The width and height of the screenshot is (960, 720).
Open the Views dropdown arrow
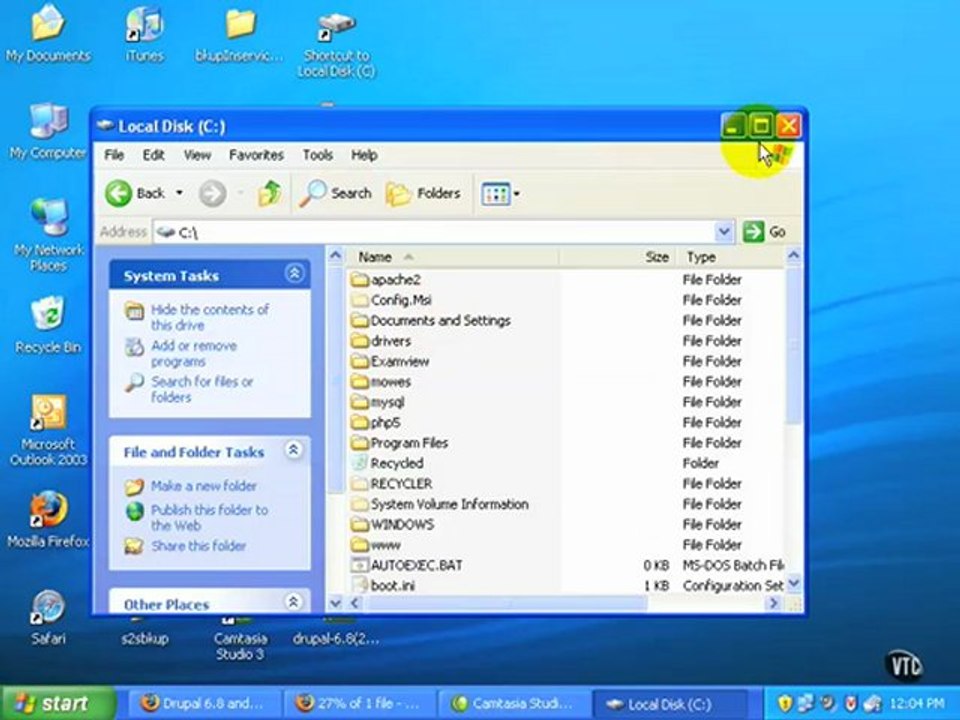[517, 194]
